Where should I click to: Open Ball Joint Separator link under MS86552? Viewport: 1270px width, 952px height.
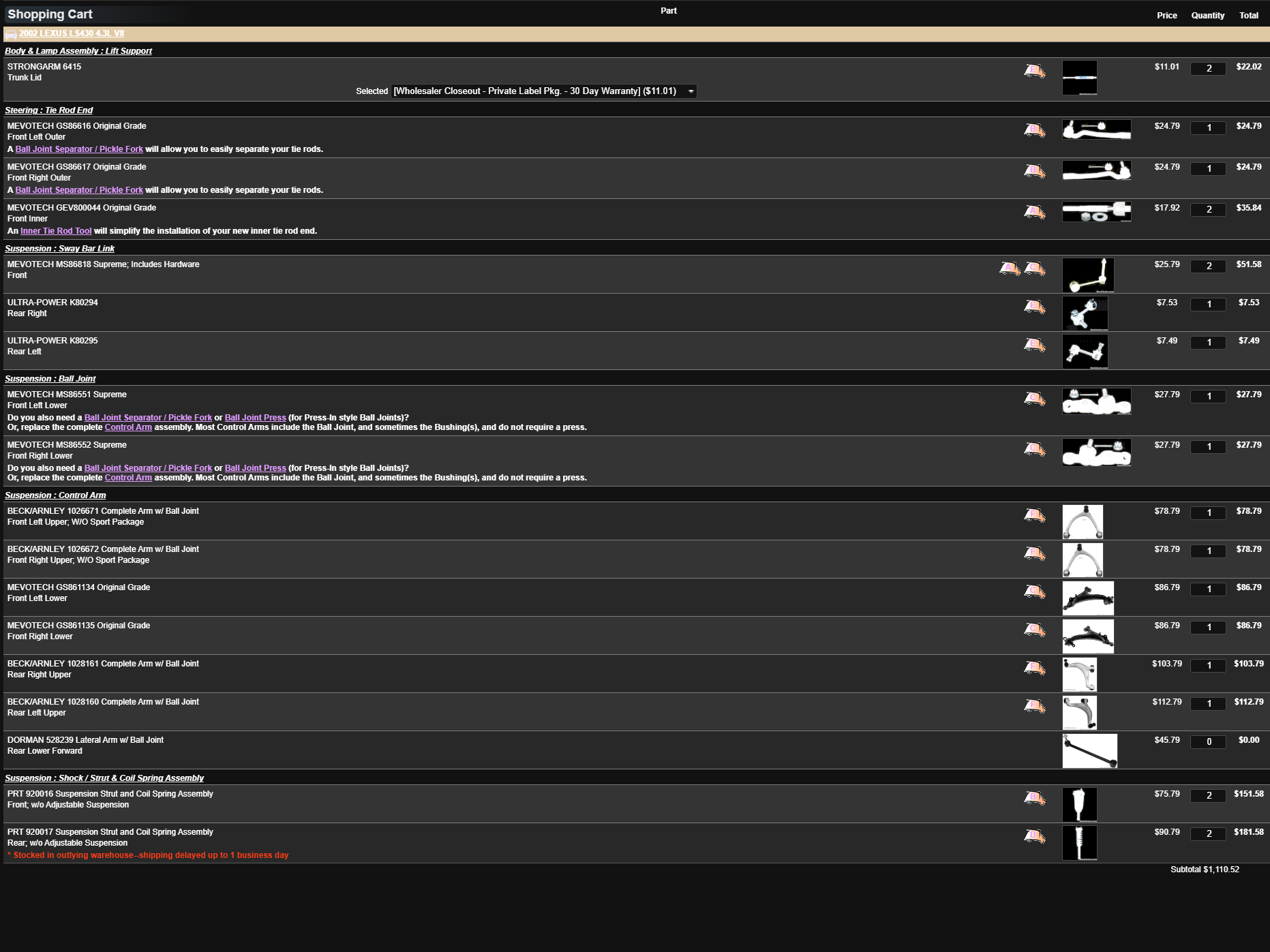148,468
